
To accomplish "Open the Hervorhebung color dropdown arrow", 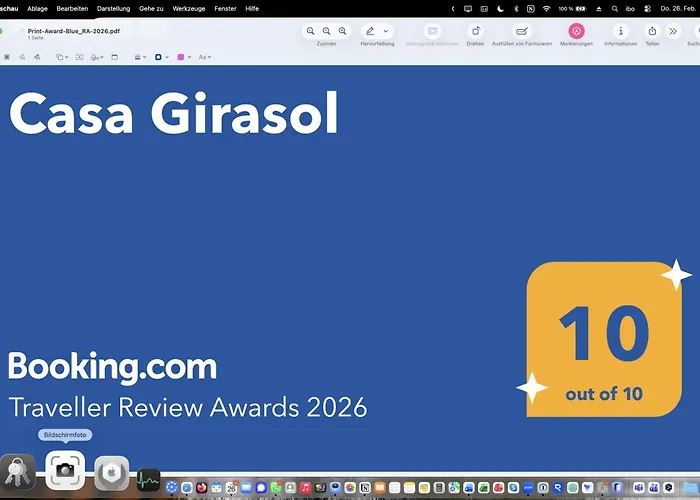I will click(386, 31).
